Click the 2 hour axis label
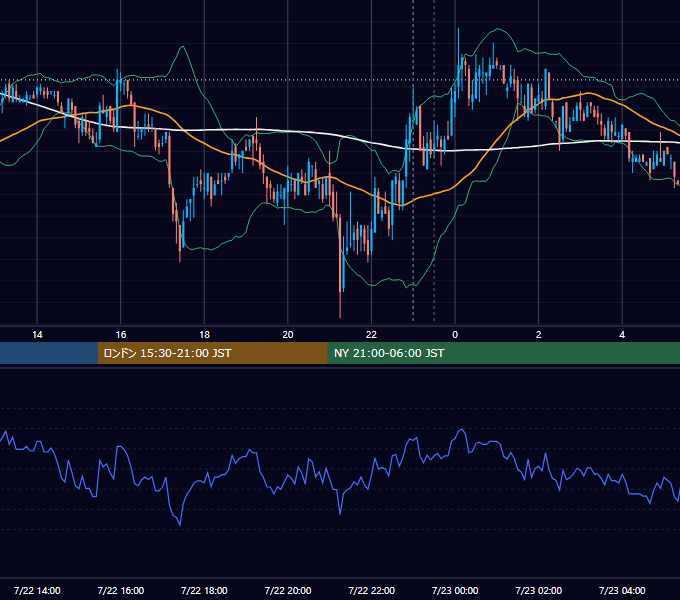The image size is (680, 600). point(539,335)
